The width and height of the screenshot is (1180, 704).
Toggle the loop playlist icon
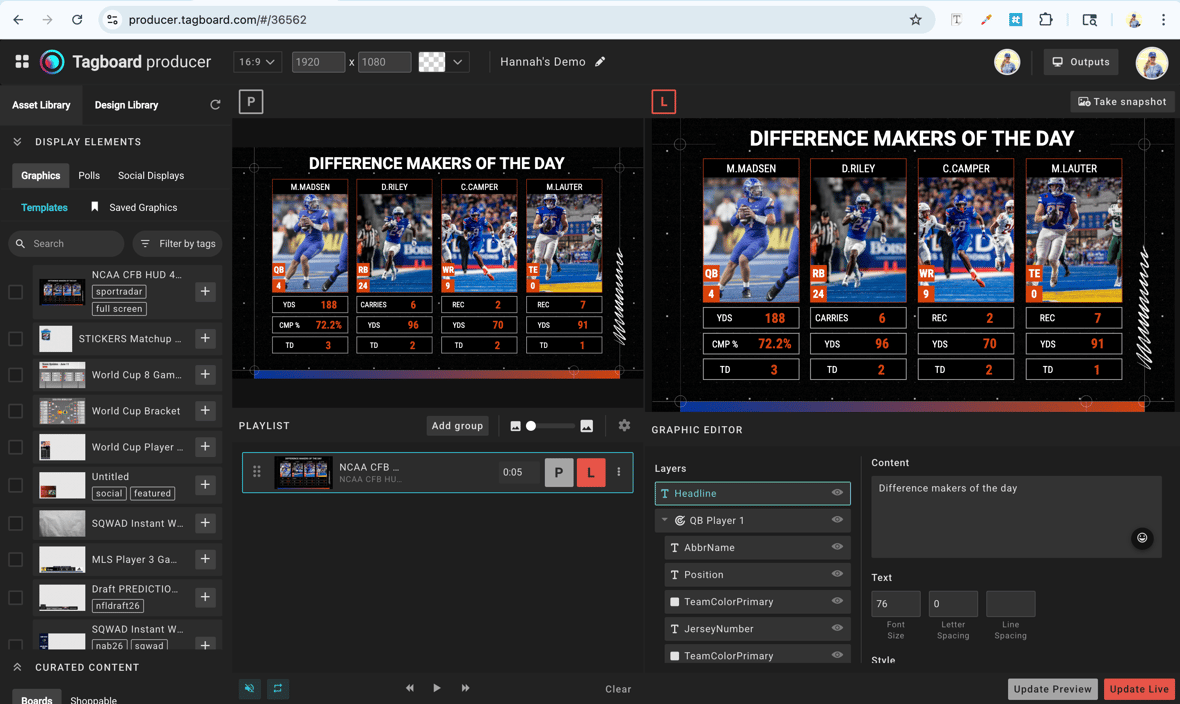point(278,688)
